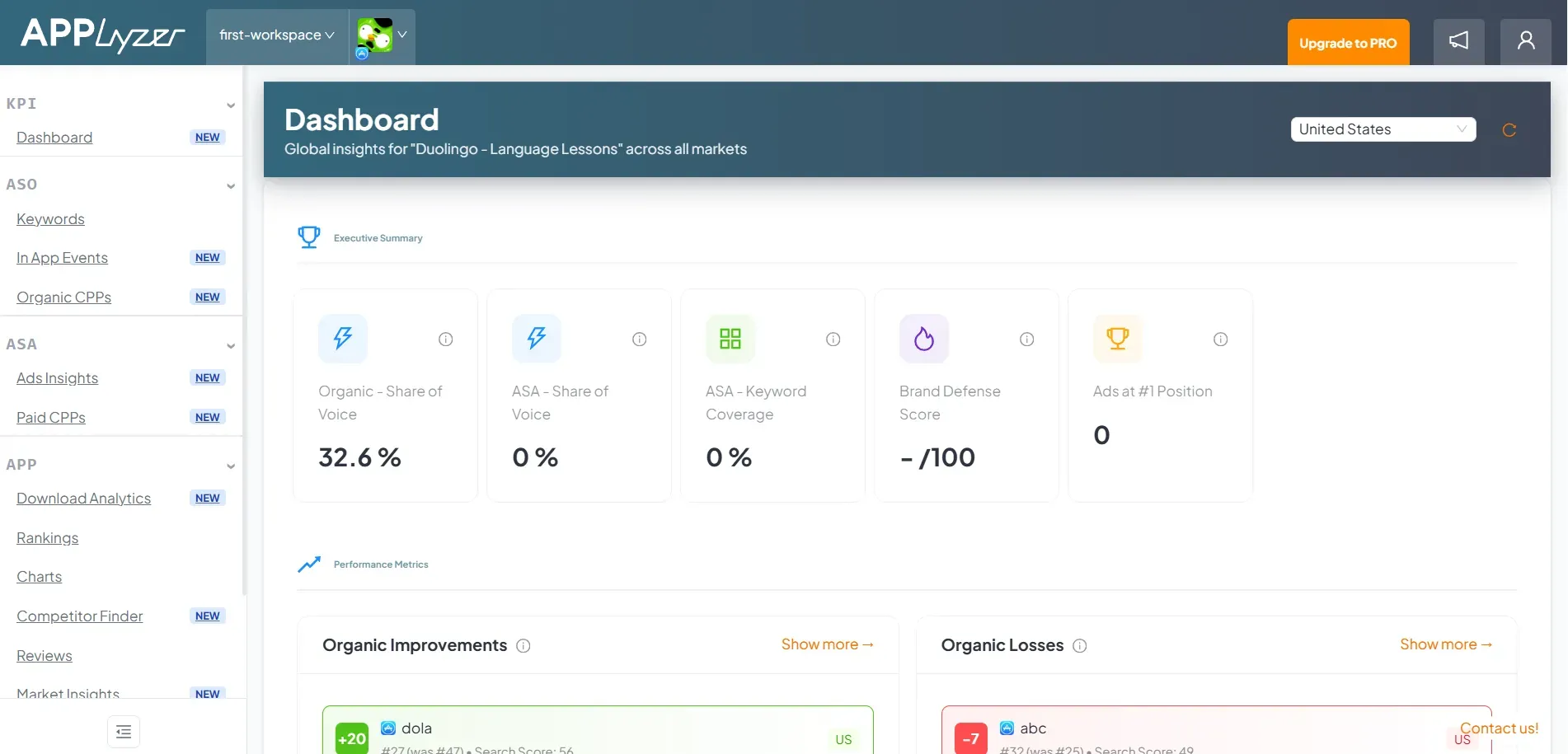Click Show more for Organic Improvements
The height and width of the screenshot is (754, 1568).
point(827,644)
